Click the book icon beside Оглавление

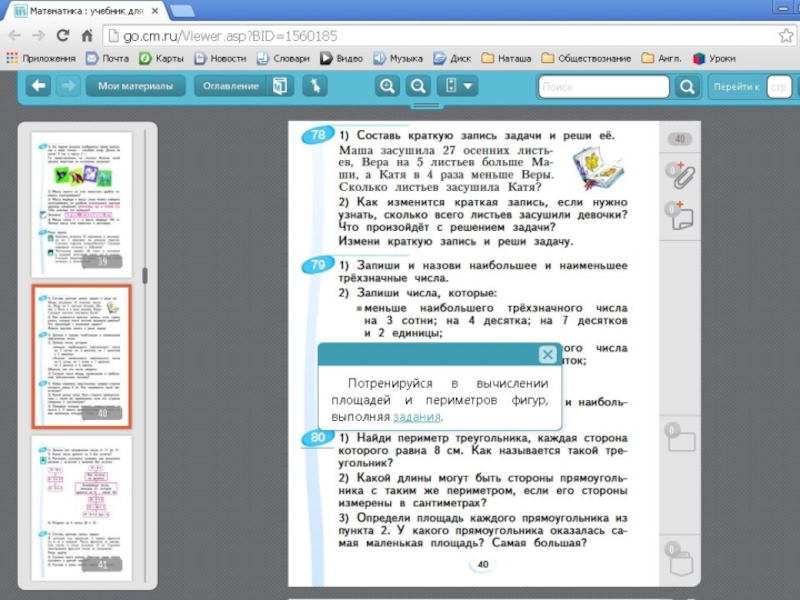pos(279,87)
